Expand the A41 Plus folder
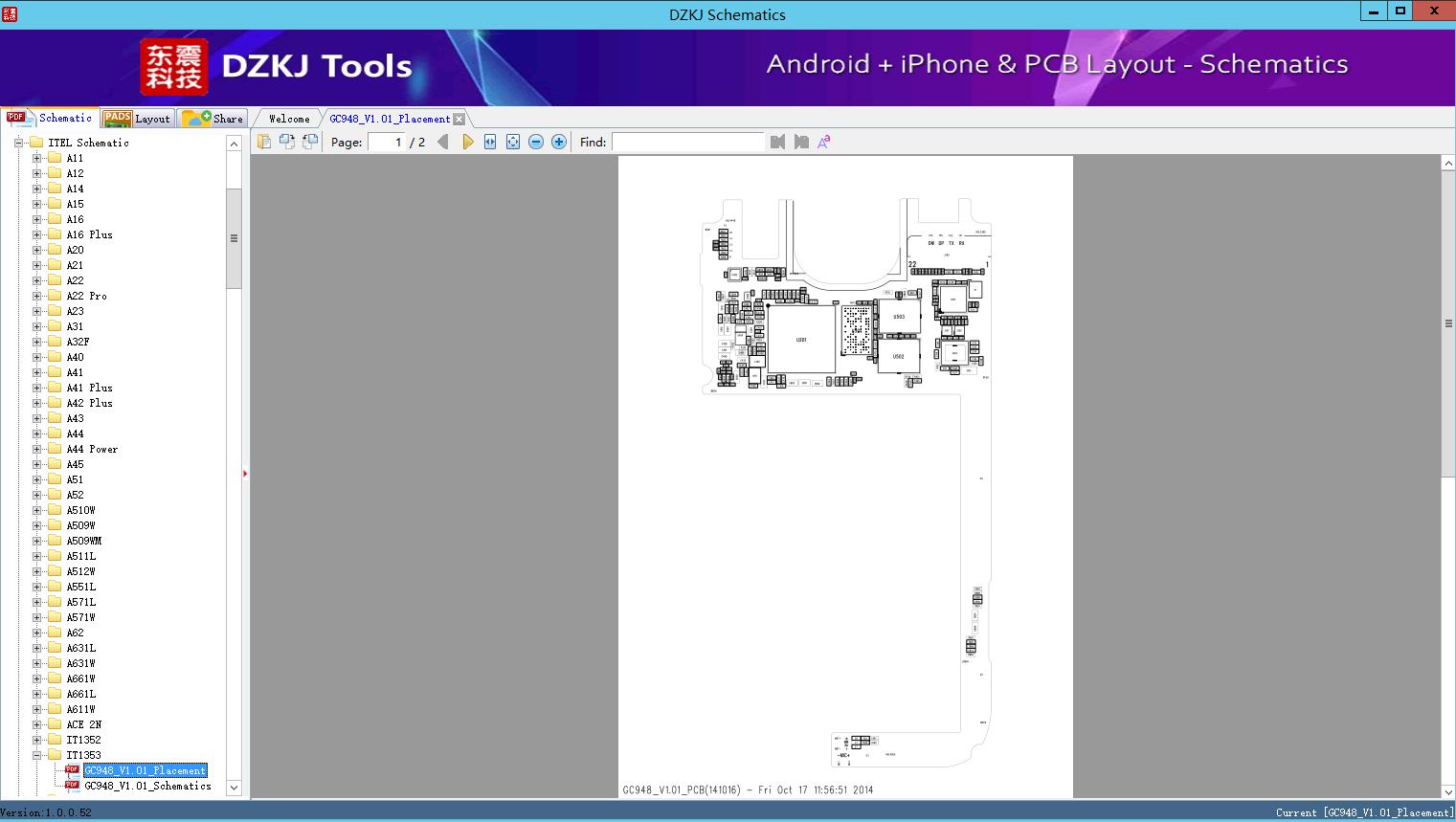The width and height of the screenshot is (1456, 822). (37, 388)
